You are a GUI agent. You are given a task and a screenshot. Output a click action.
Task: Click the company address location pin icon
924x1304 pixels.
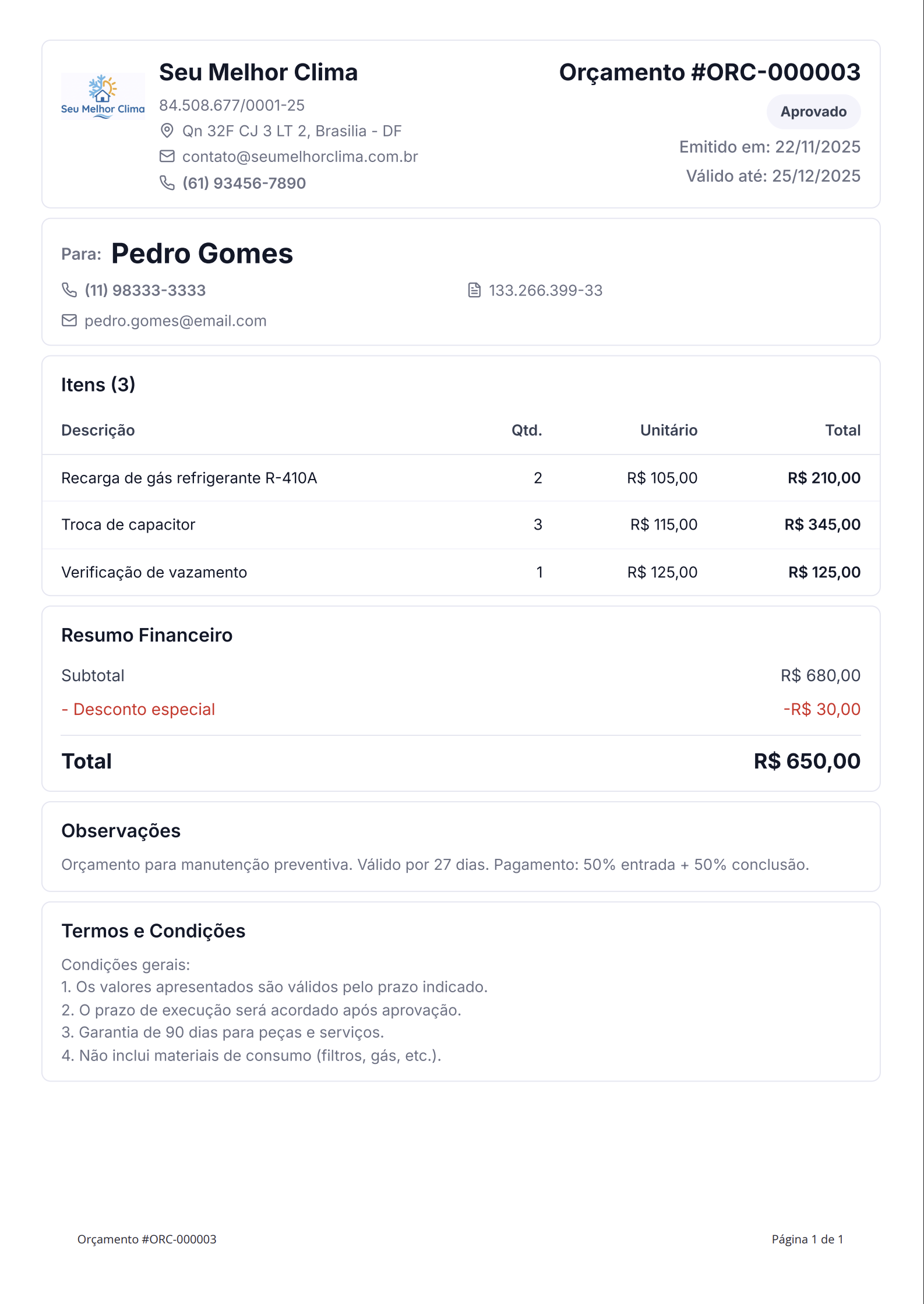point(167,131)
